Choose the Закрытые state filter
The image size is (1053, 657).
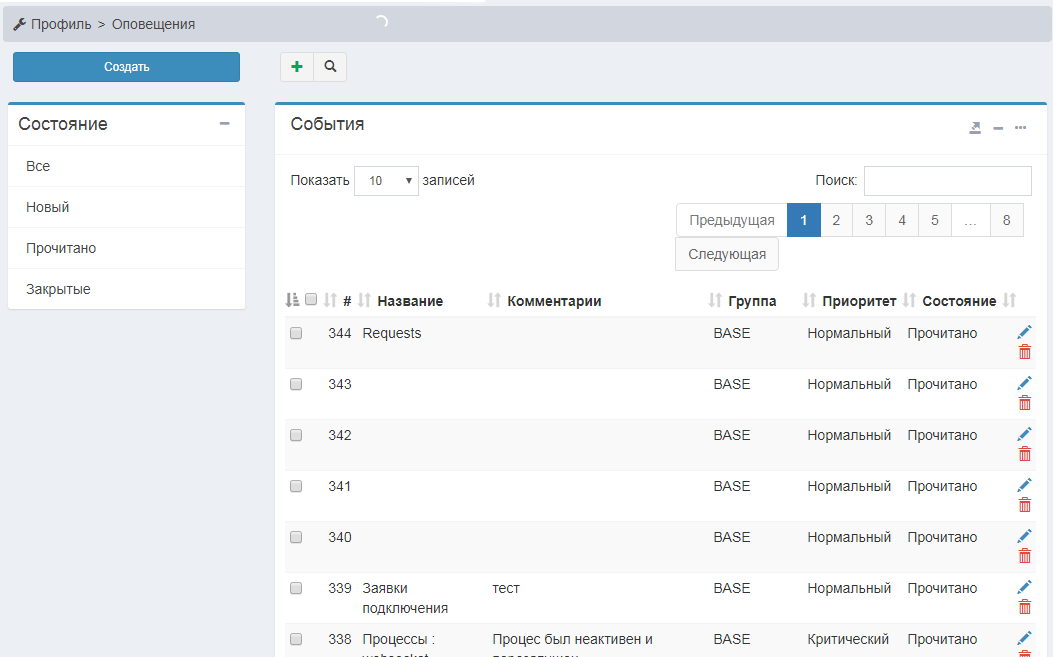tap(58, 289)
